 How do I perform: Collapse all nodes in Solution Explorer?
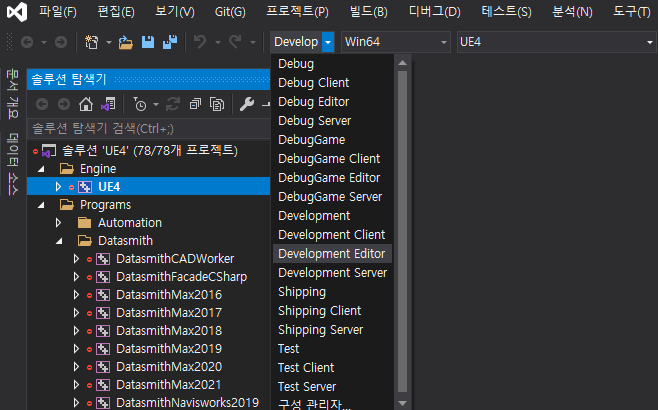(195, 104)
